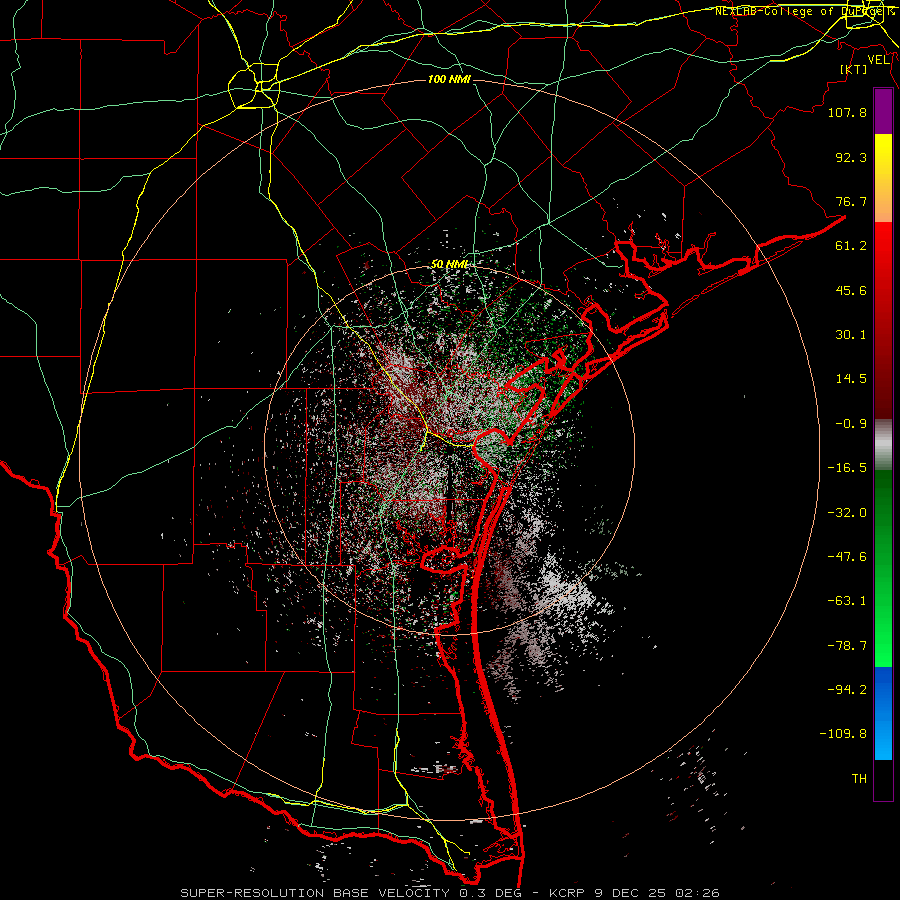The height and width of the screenshot is (900, 900).
Task: Click the VEL legend title
Action: point(878,60)
